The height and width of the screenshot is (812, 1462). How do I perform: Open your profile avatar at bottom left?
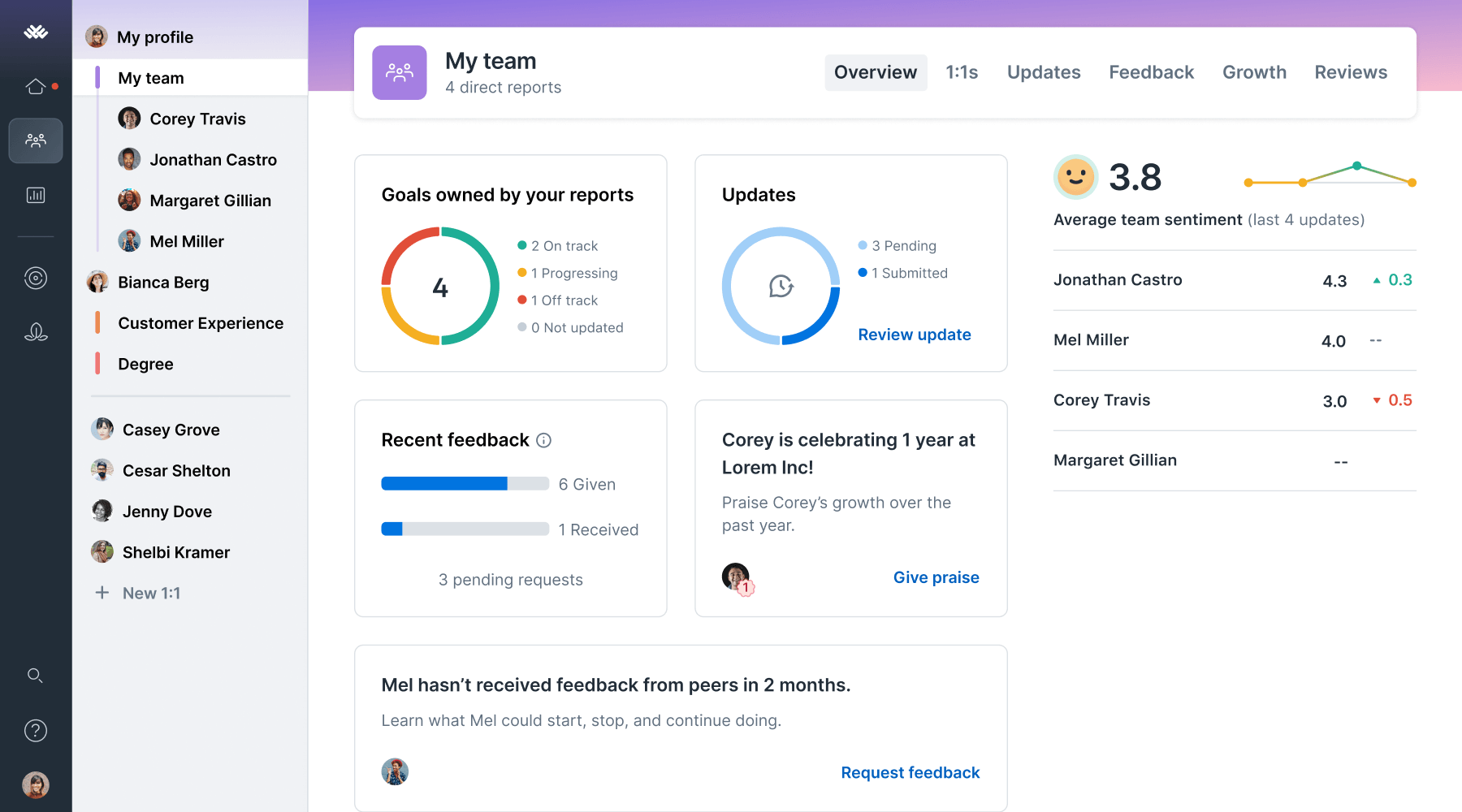point(36,784)
